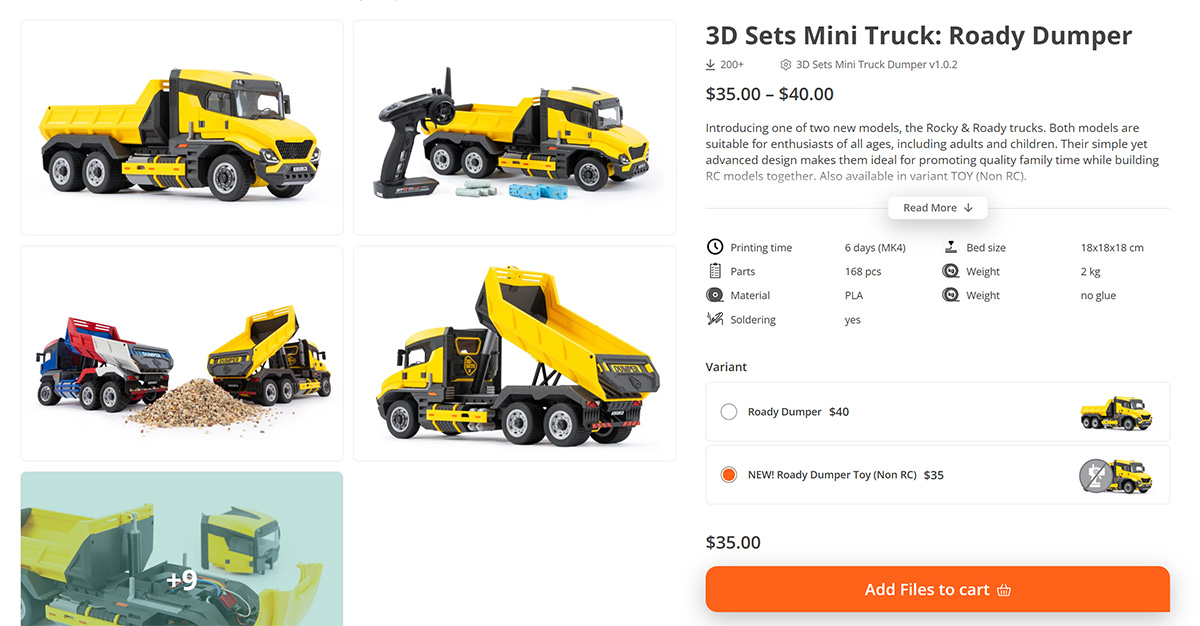The height and width of the screenshot is (626, 1200).
Task: Select the Roady Dumper $40 variant
Action: click(x=938, y=412)
